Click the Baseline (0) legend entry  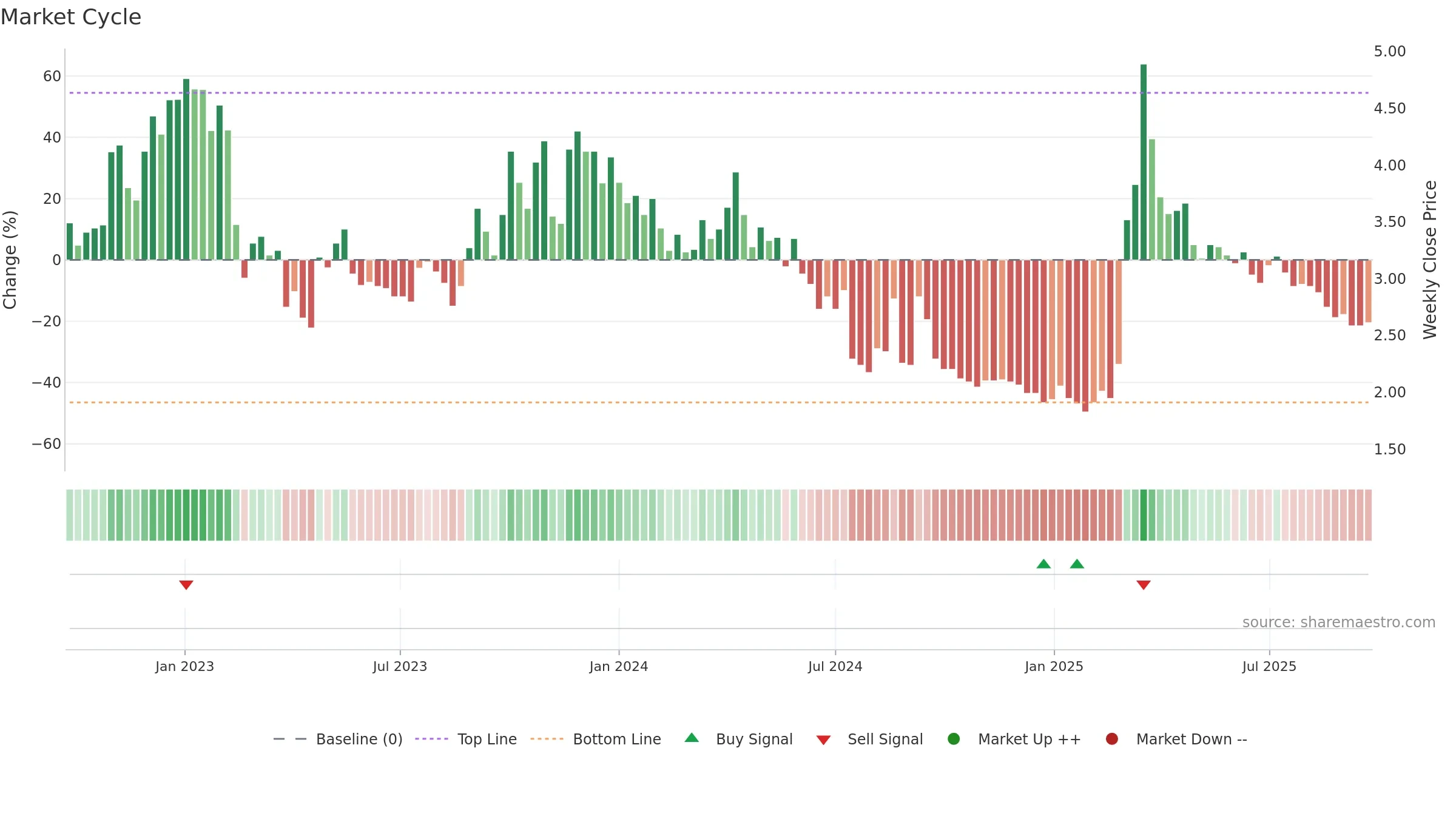click(x=338, y=739)
